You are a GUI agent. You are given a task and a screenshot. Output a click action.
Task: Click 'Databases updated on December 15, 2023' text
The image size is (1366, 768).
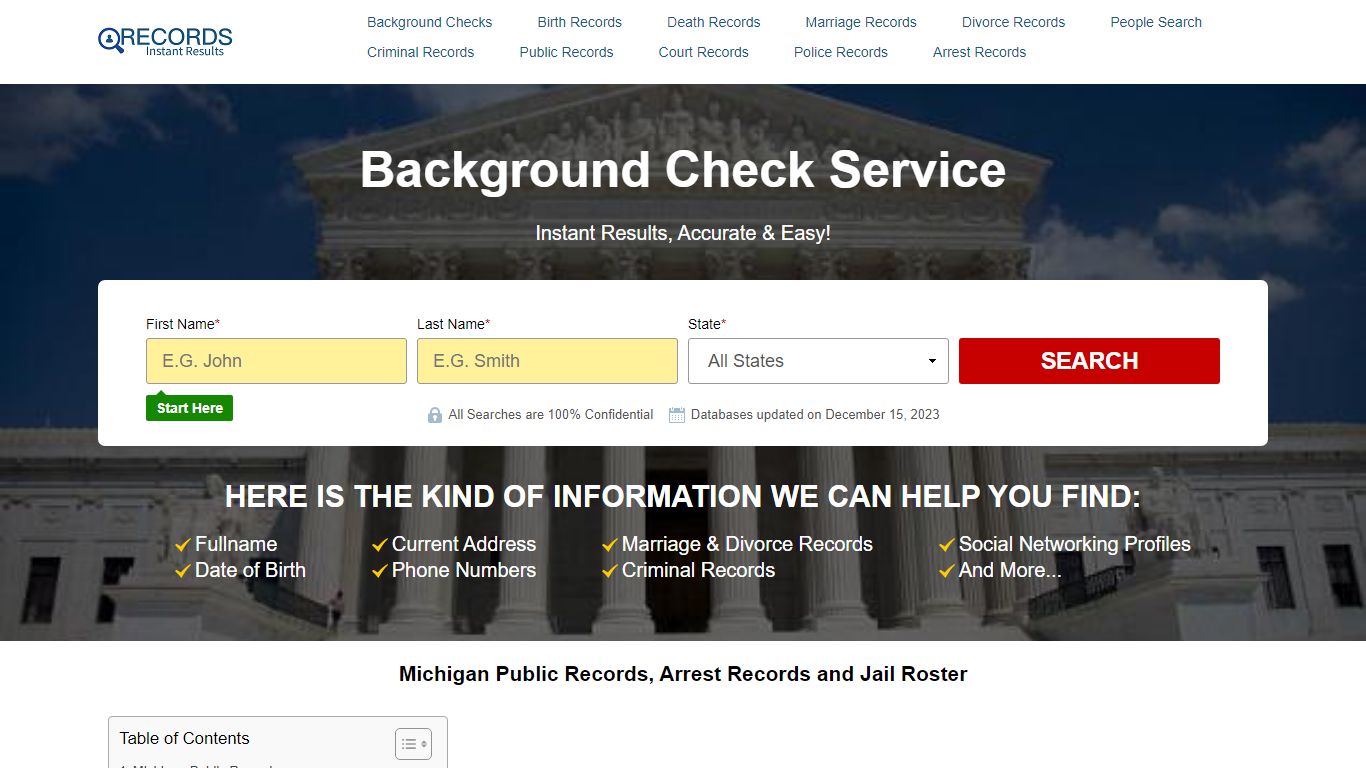coord(815,415)
